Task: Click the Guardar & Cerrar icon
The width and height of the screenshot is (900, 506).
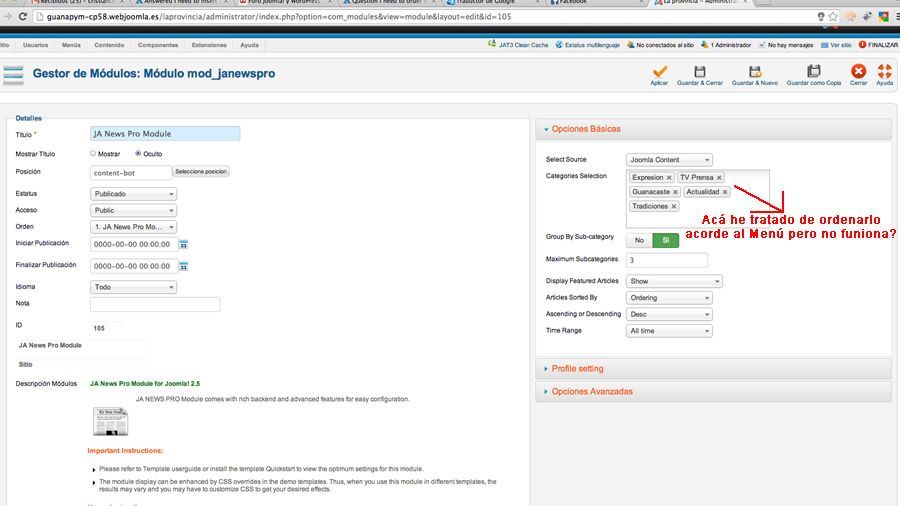Action: pos(700,72)
